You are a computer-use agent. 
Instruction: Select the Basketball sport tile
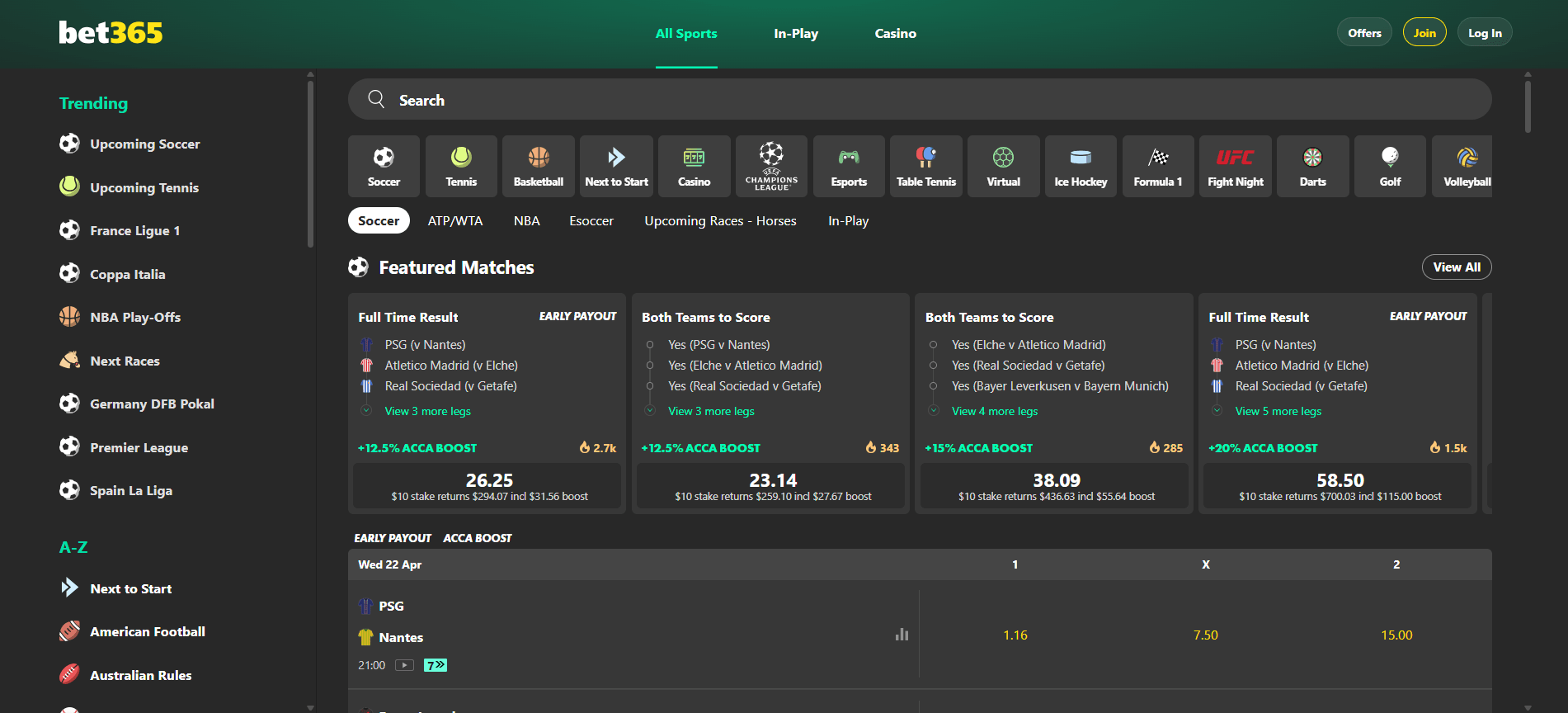coord(538,166)
